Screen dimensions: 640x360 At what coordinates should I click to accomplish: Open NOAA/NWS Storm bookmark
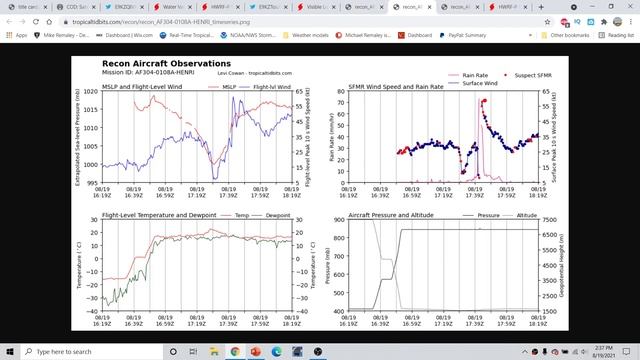pos(248,36)
